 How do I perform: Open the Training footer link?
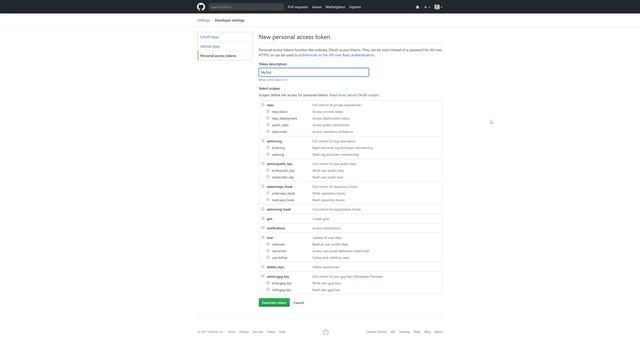[x=404, y=332]
